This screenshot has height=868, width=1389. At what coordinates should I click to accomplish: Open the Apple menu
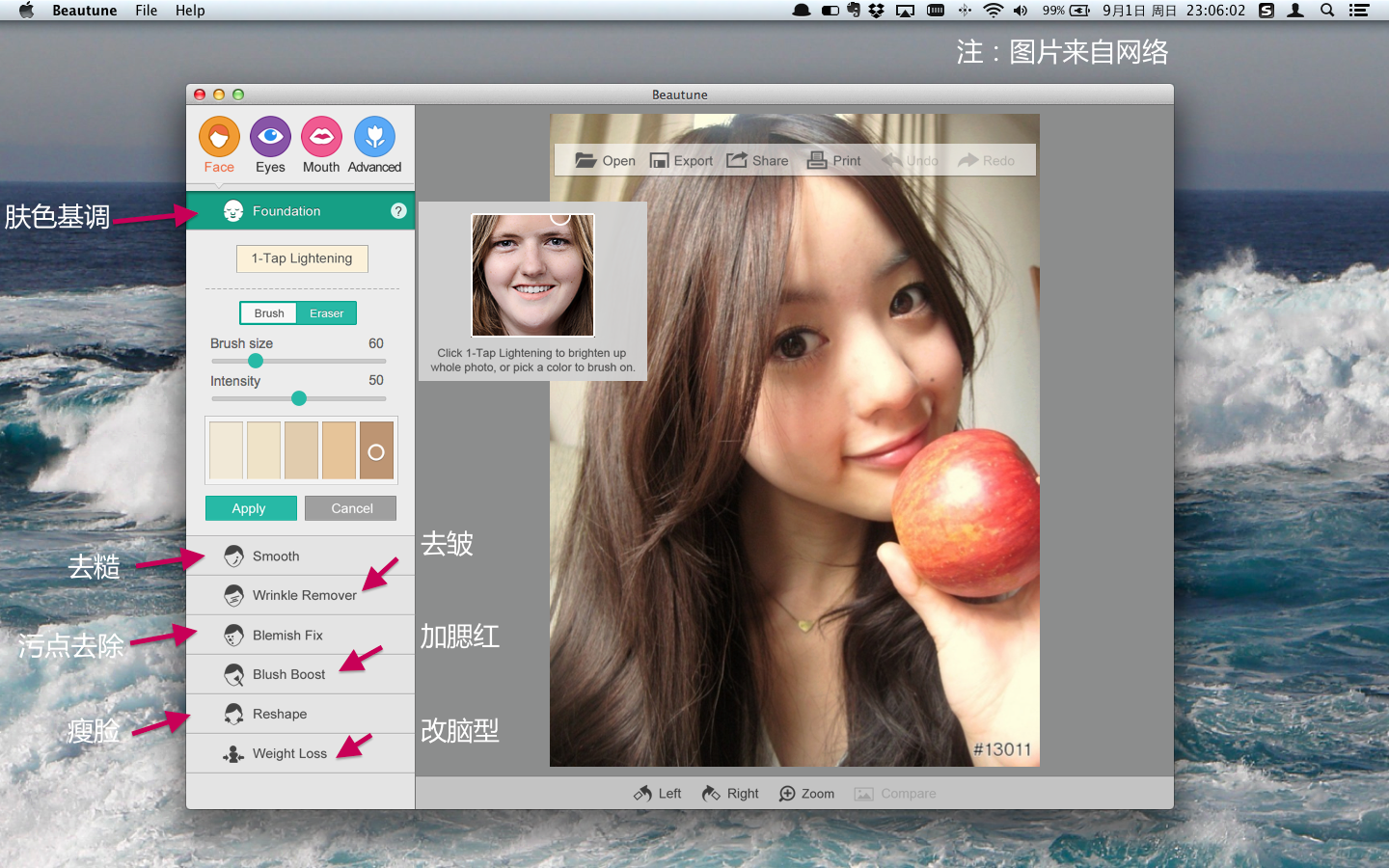click(x=26, y=11)
